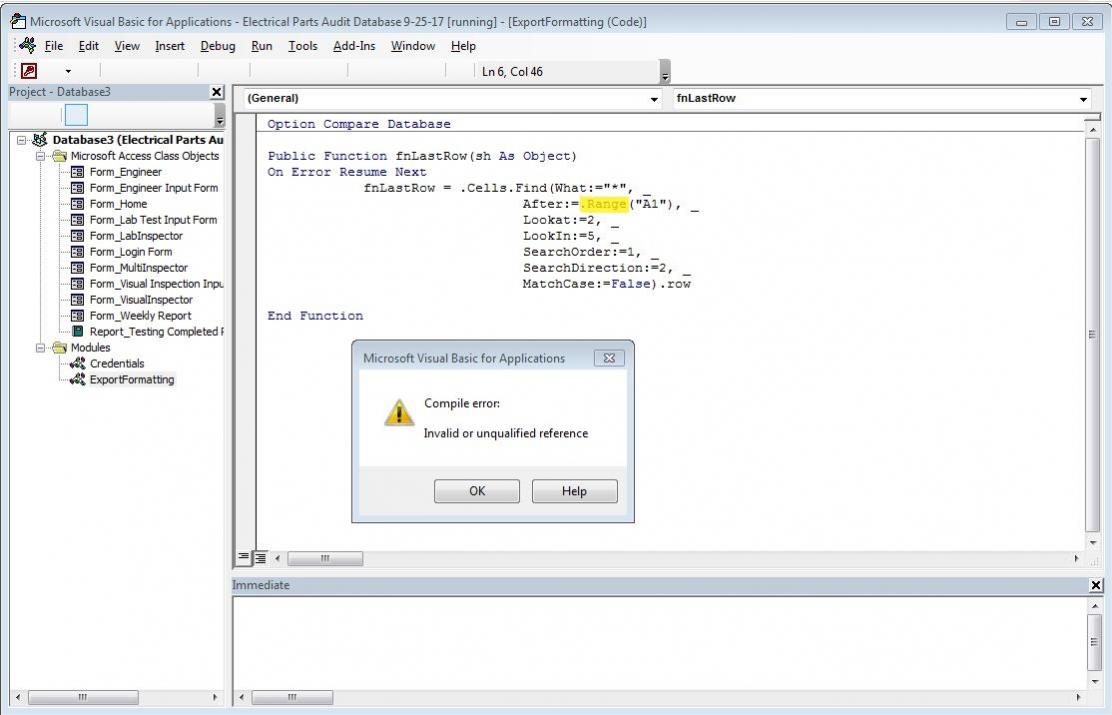Screen dimensions: 1112x715
Task: Select the Form_Lab Test Input Form icon
Action: click(78, 220)
